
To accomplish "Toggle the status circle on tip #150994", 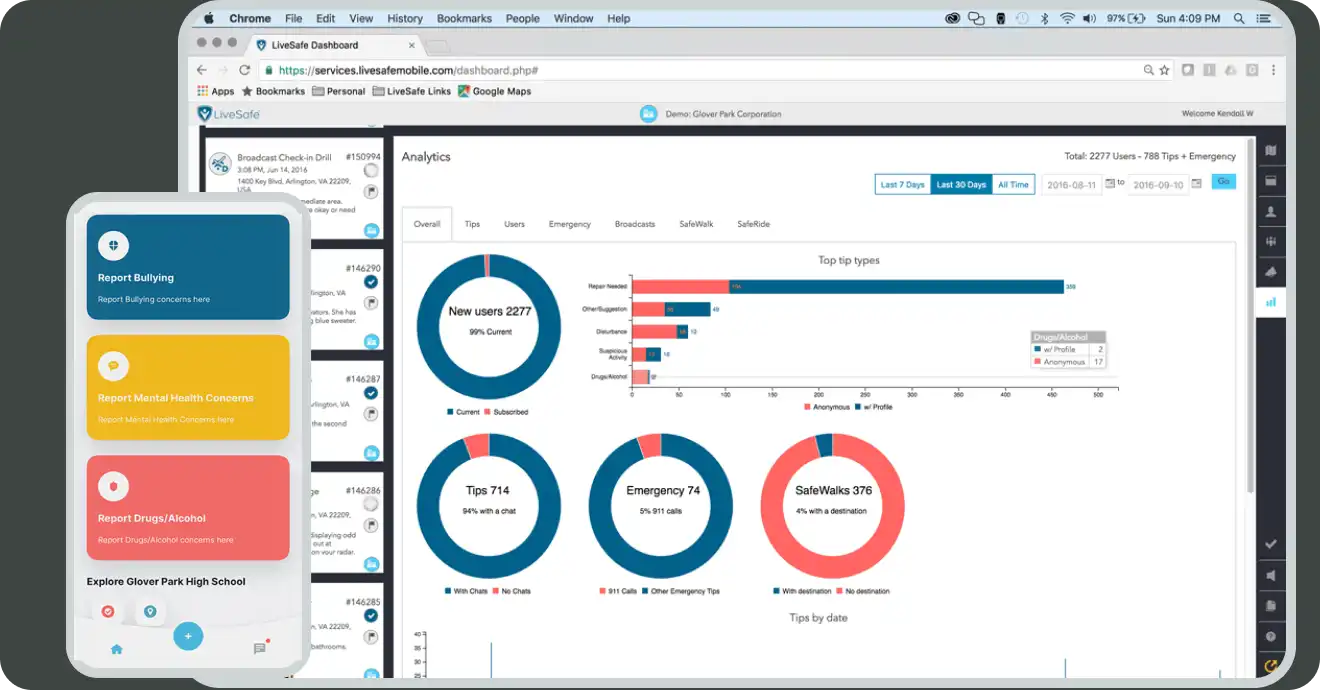I will pyautogui.click(x=371, y=171).
